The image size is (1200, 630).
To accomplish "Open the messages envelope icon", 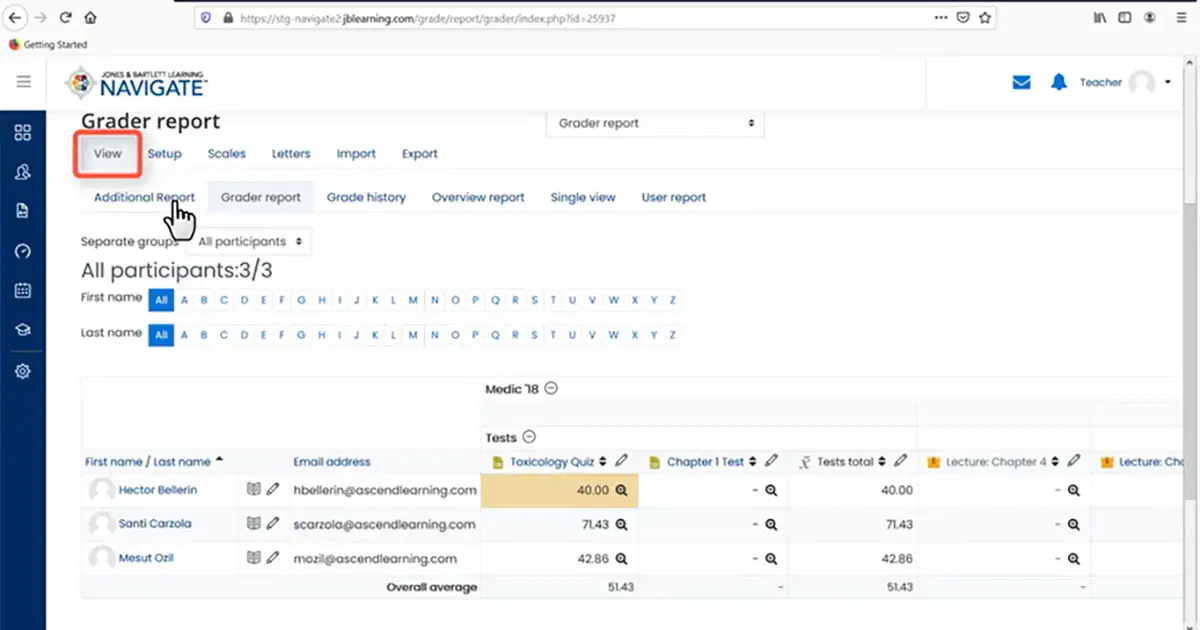I will pyautogui.click(x=1021, y=83).
